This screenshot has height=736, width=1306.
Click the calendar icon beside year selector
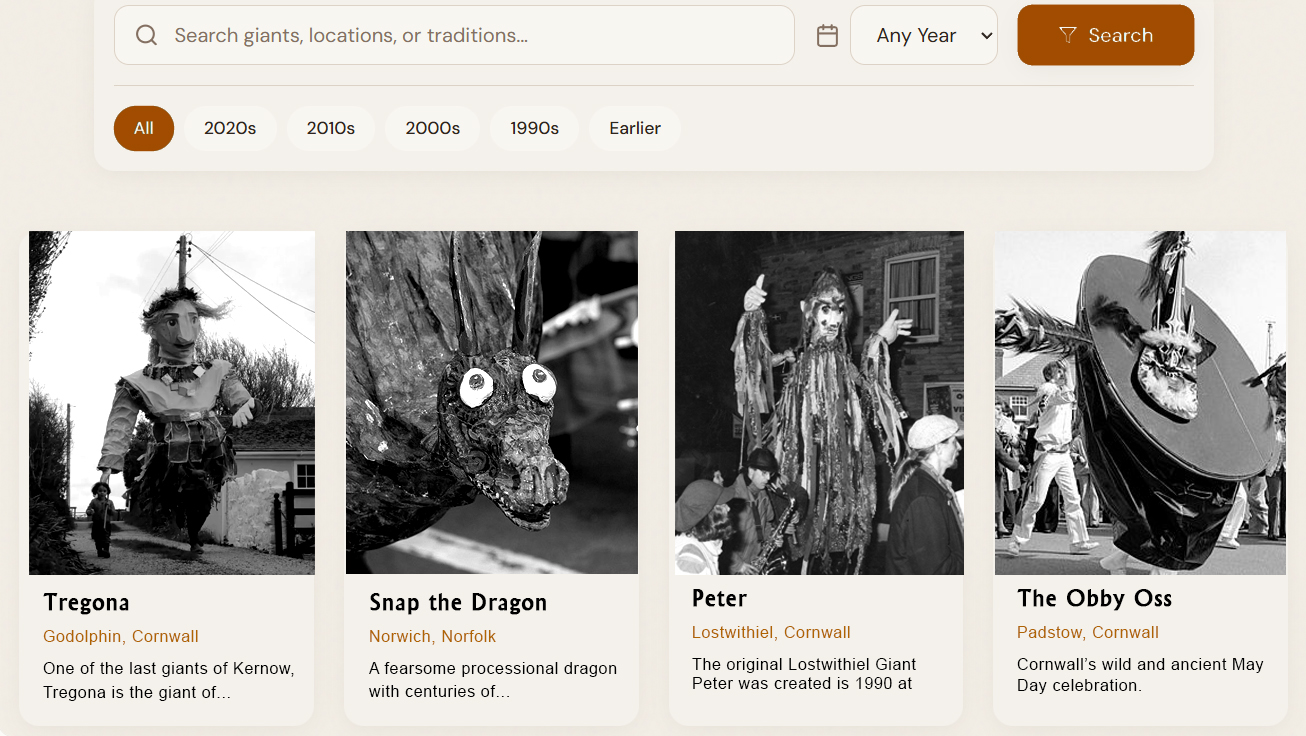(x=827, y=36)
